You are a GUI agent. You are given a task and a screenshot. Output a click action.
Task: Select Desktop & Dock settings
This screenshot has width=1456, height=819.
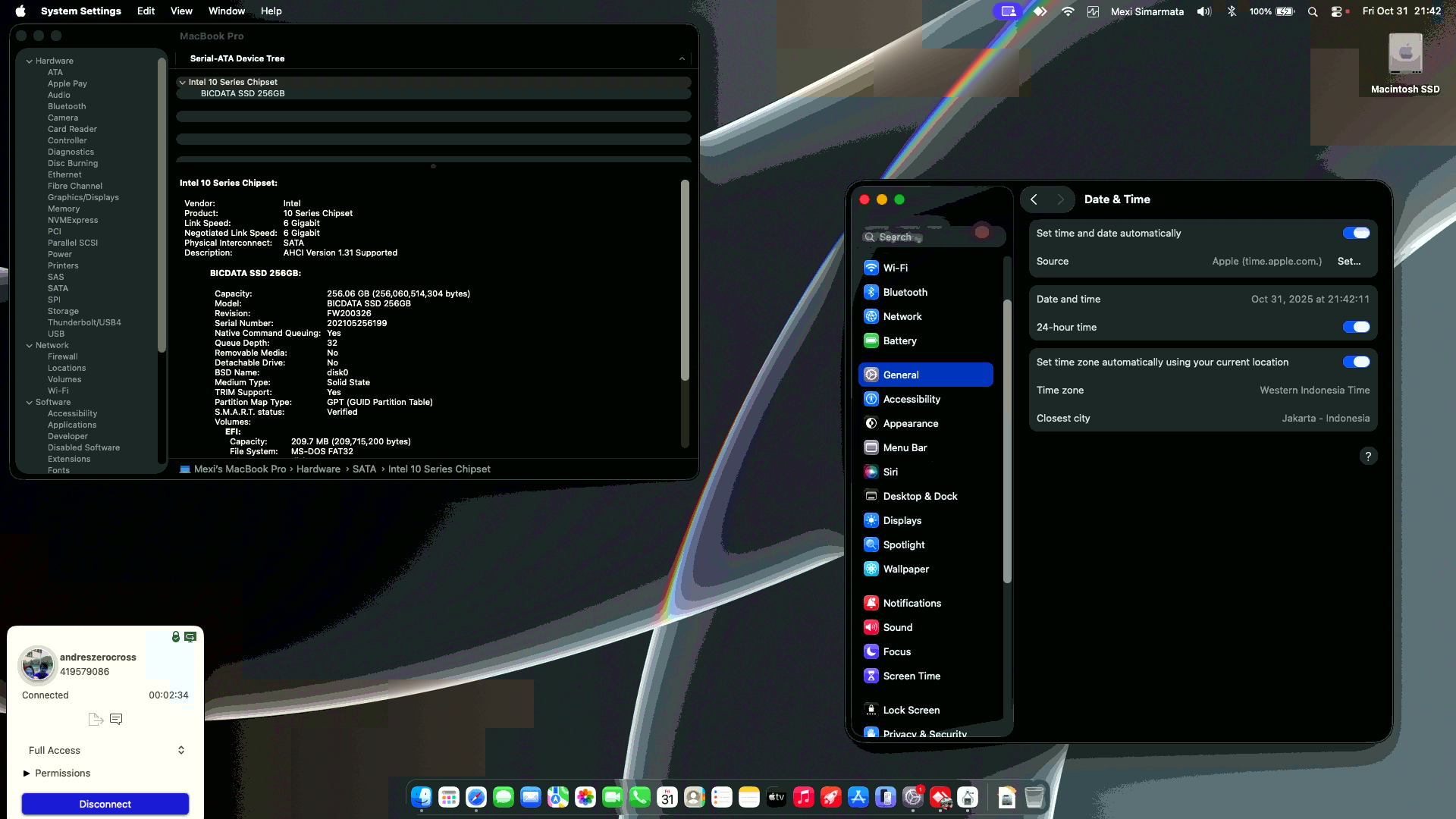pos(925,496)
